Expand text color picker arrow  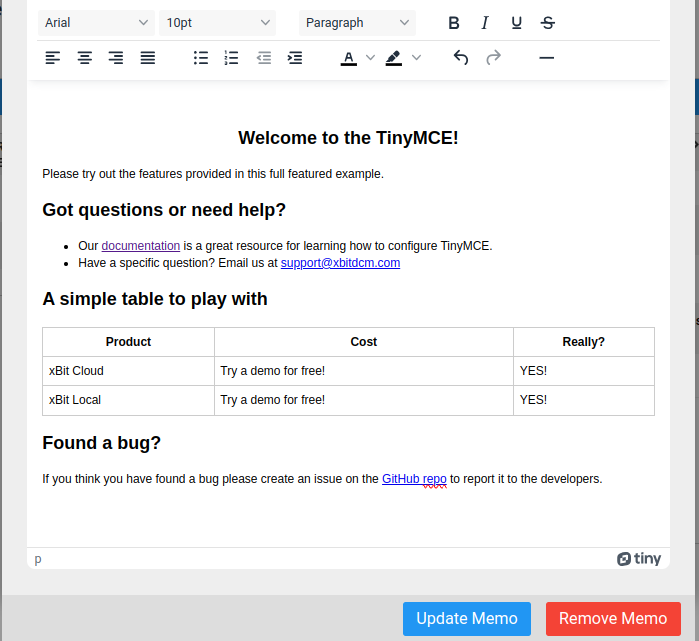(370, 58)
